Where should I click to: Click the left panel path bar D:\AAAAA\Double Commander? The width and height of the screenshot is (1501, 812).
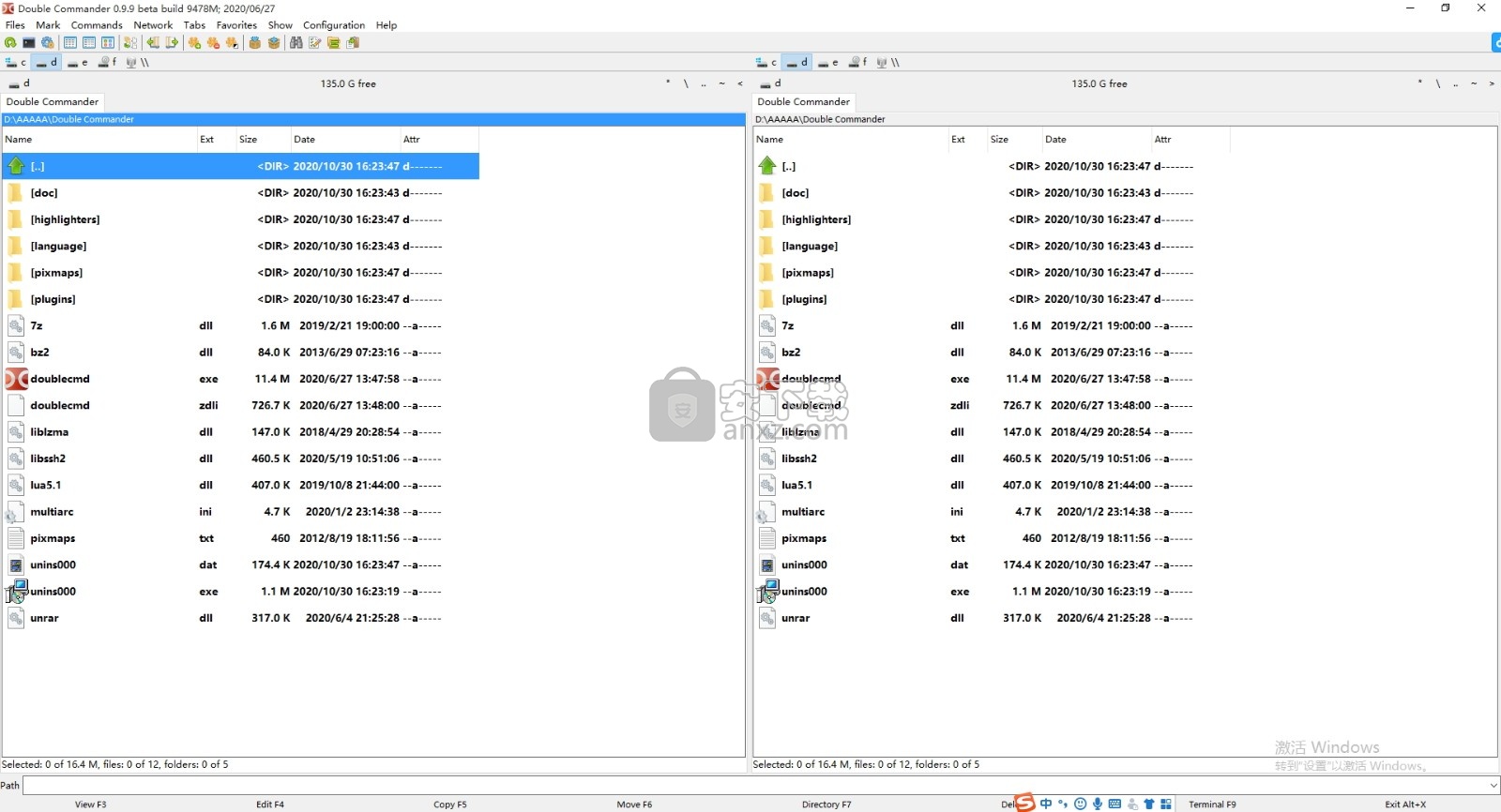coord(373,119)
